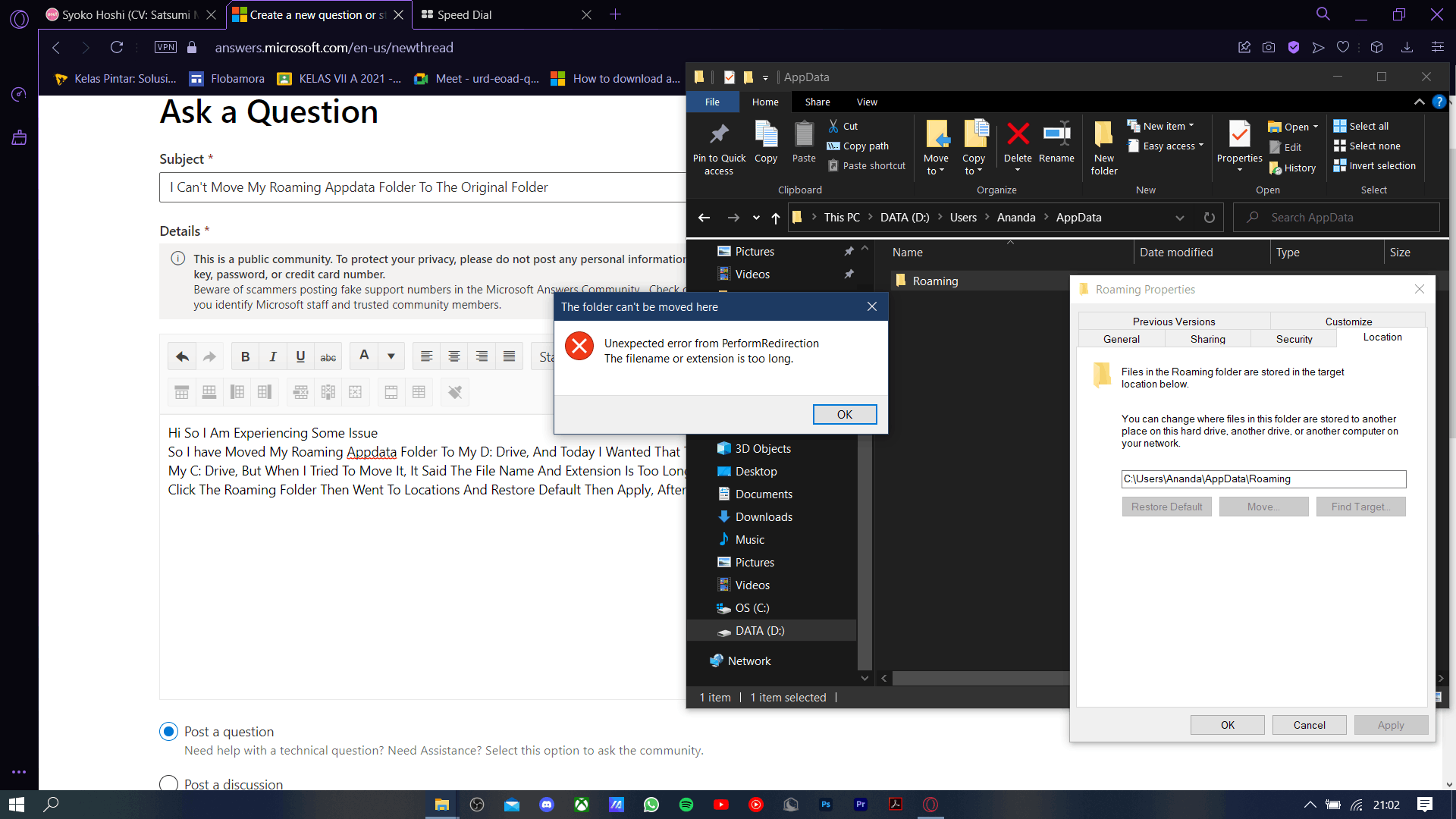Click the Delete icon in ribbon
Viewport: 1456px width, 819px height.
pyautogui.click(x=1018, y=136)
